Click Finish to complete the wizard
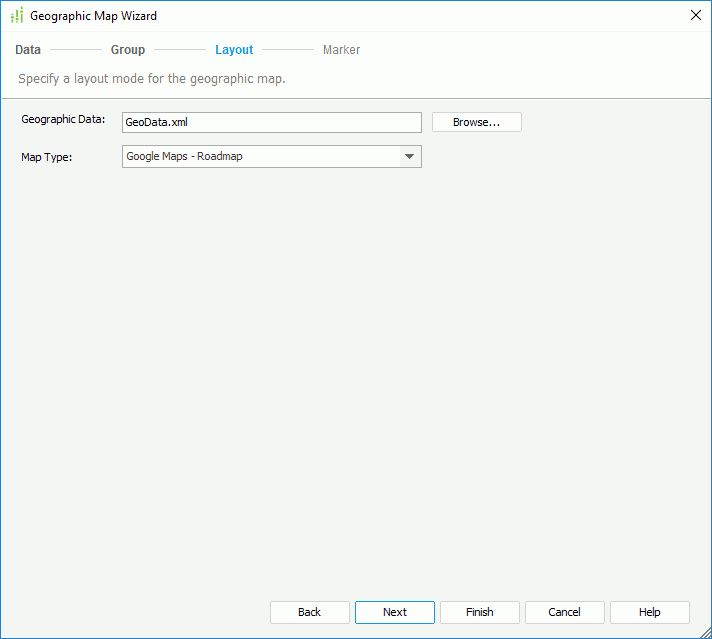Image resolution: width=712 pixels, height=639 pixels. point(480,612)
